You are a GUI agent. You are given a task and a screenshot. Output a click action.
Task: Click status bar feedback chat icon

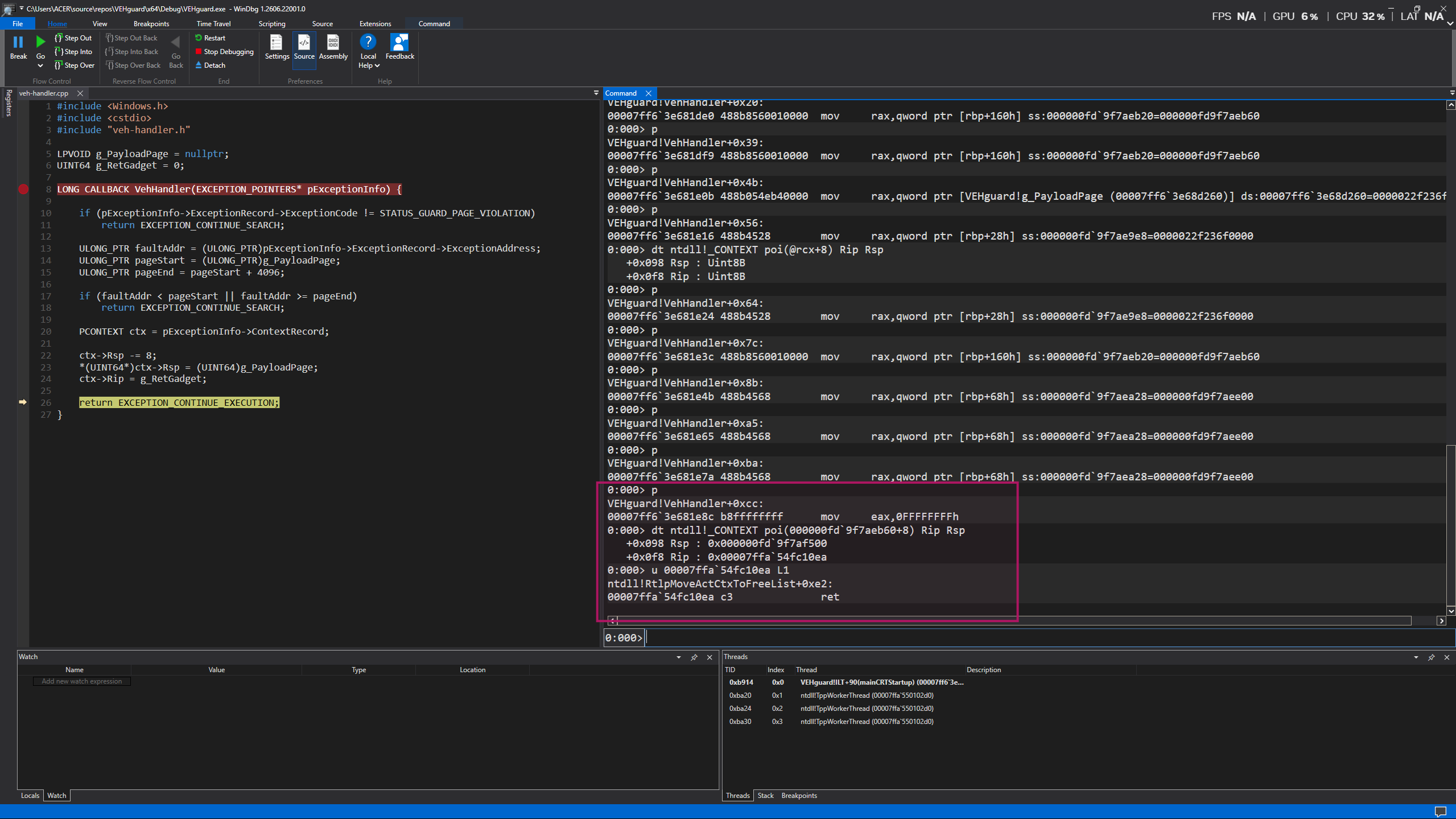point(1440,812)
